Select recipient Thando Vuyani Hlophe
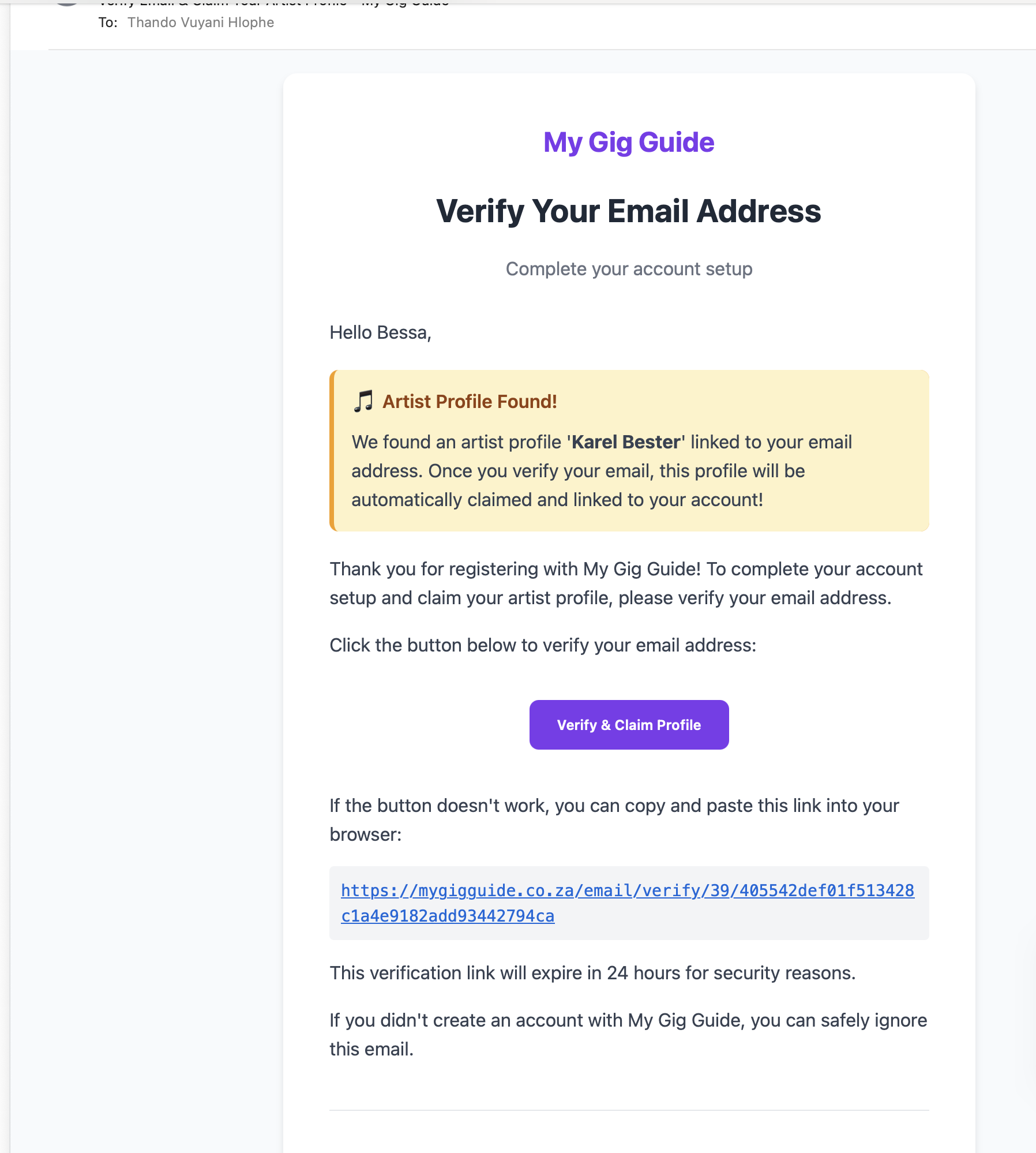Image resolution: width=1036 pixels, height=1153 pixels. click(x=201, y=23)
